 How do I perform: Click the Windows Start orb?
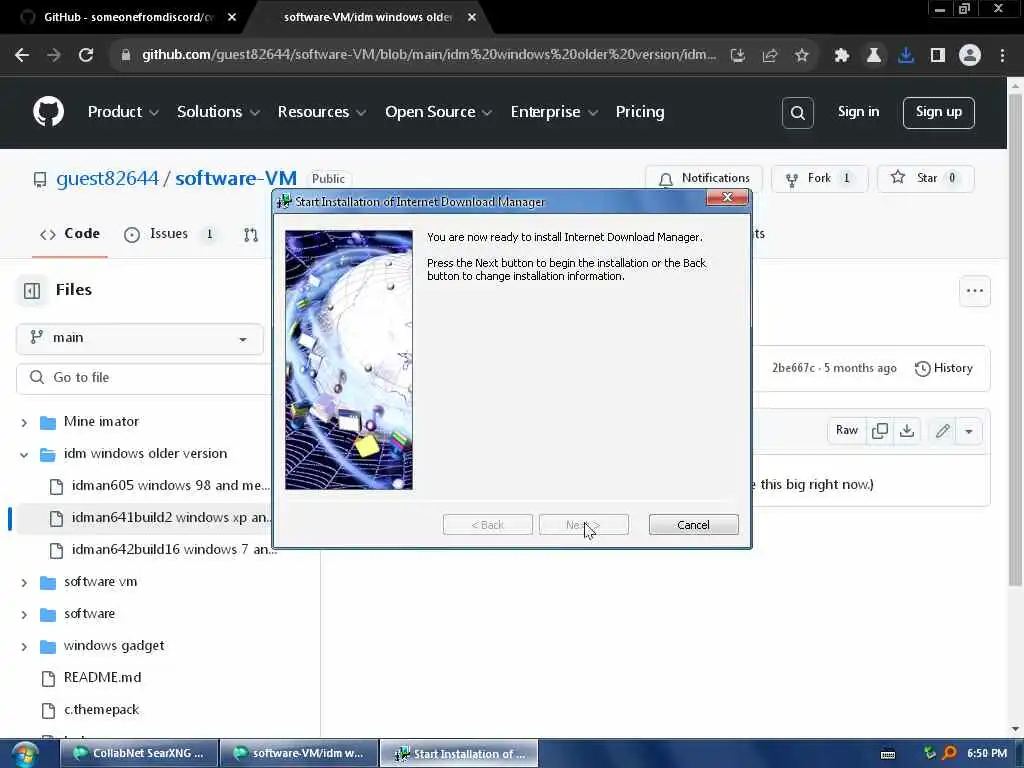click(x=24, y=754)
